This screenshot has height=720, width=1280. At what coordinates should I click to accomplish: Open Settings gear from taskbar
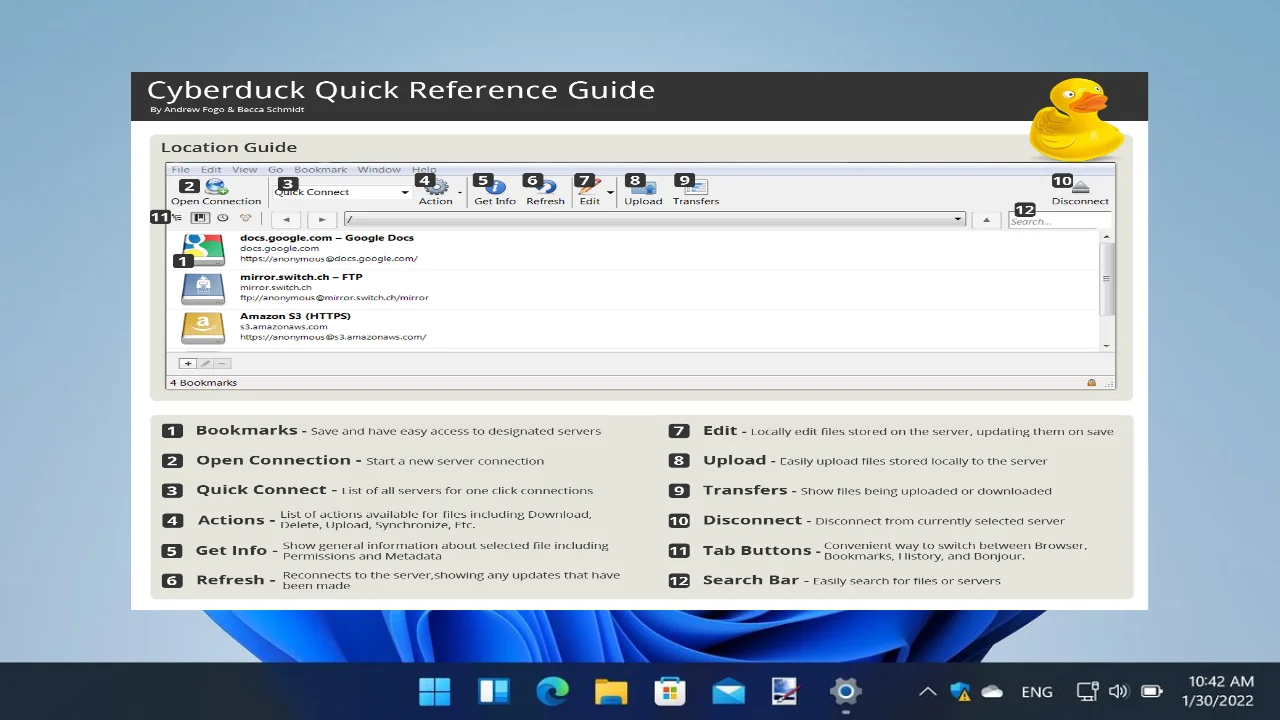point(845,691)
